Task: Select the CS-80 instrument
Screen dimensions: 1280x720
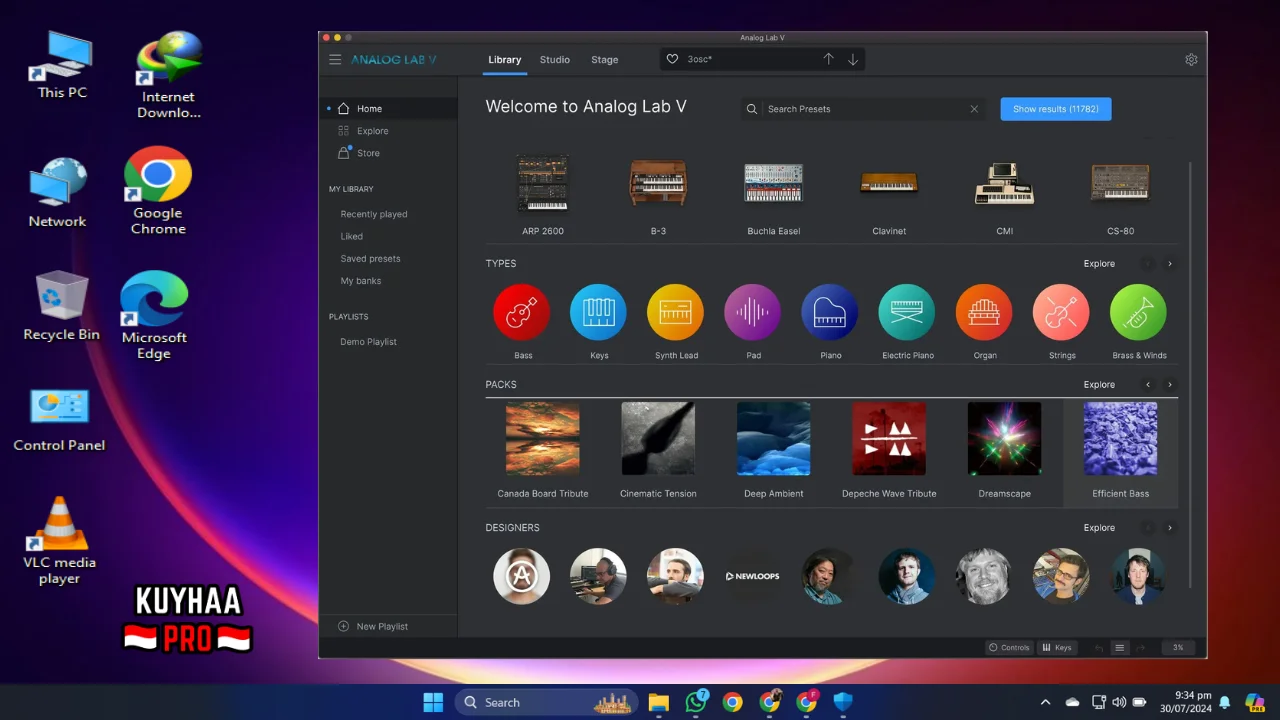Action: (x=1120, y=194)
